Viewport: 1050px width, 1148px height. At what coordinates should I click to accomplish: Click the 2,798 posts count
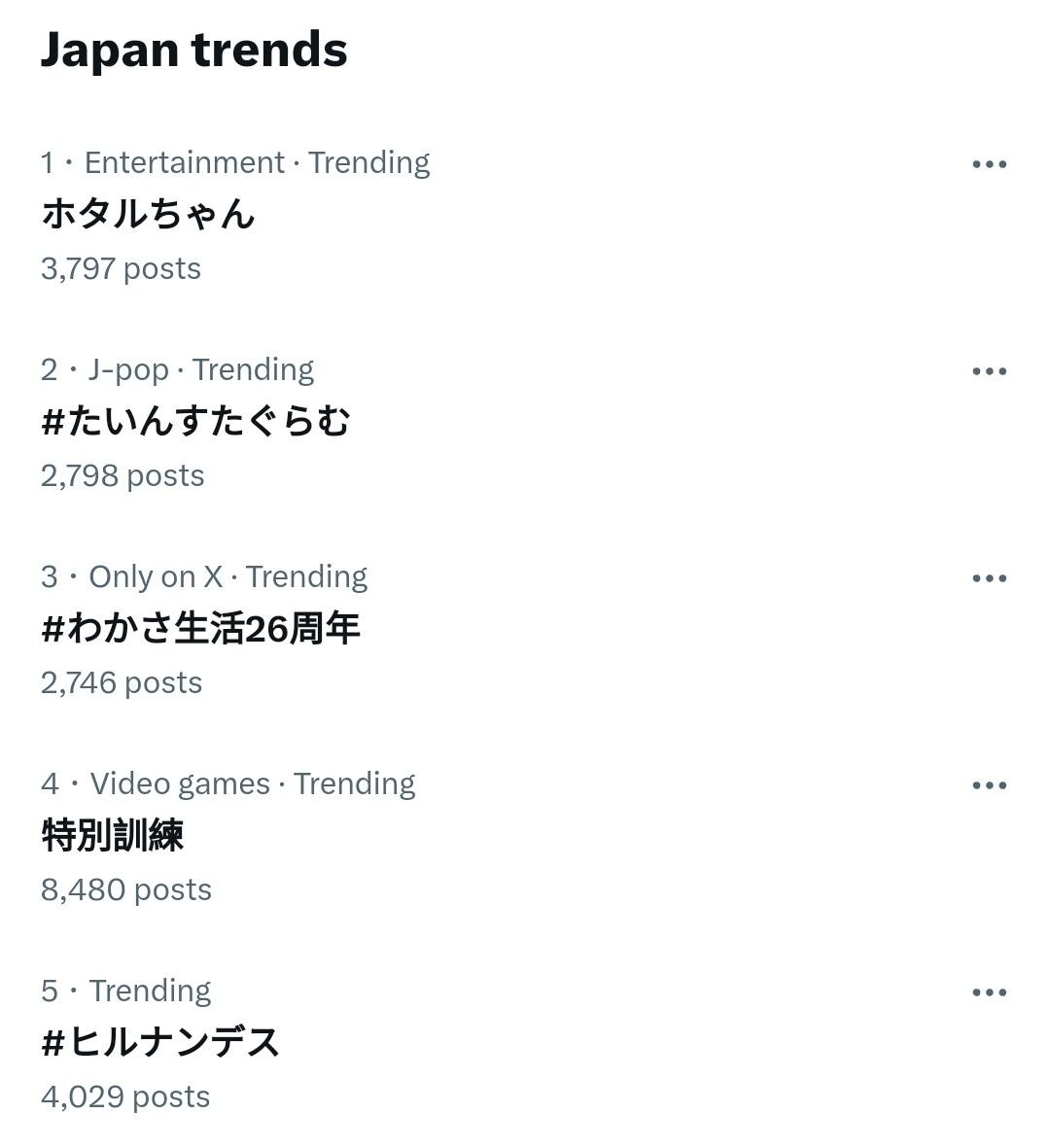click(122, 475)
